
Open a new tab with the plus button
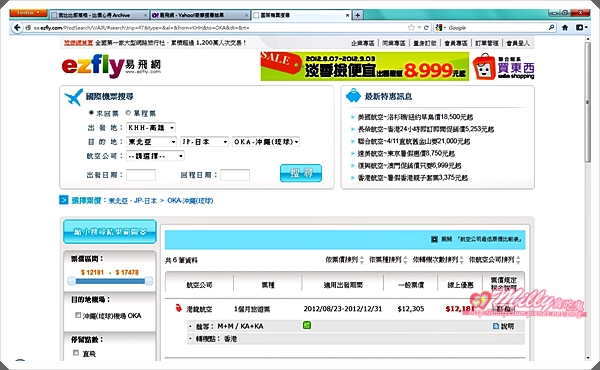pos(357,15)
